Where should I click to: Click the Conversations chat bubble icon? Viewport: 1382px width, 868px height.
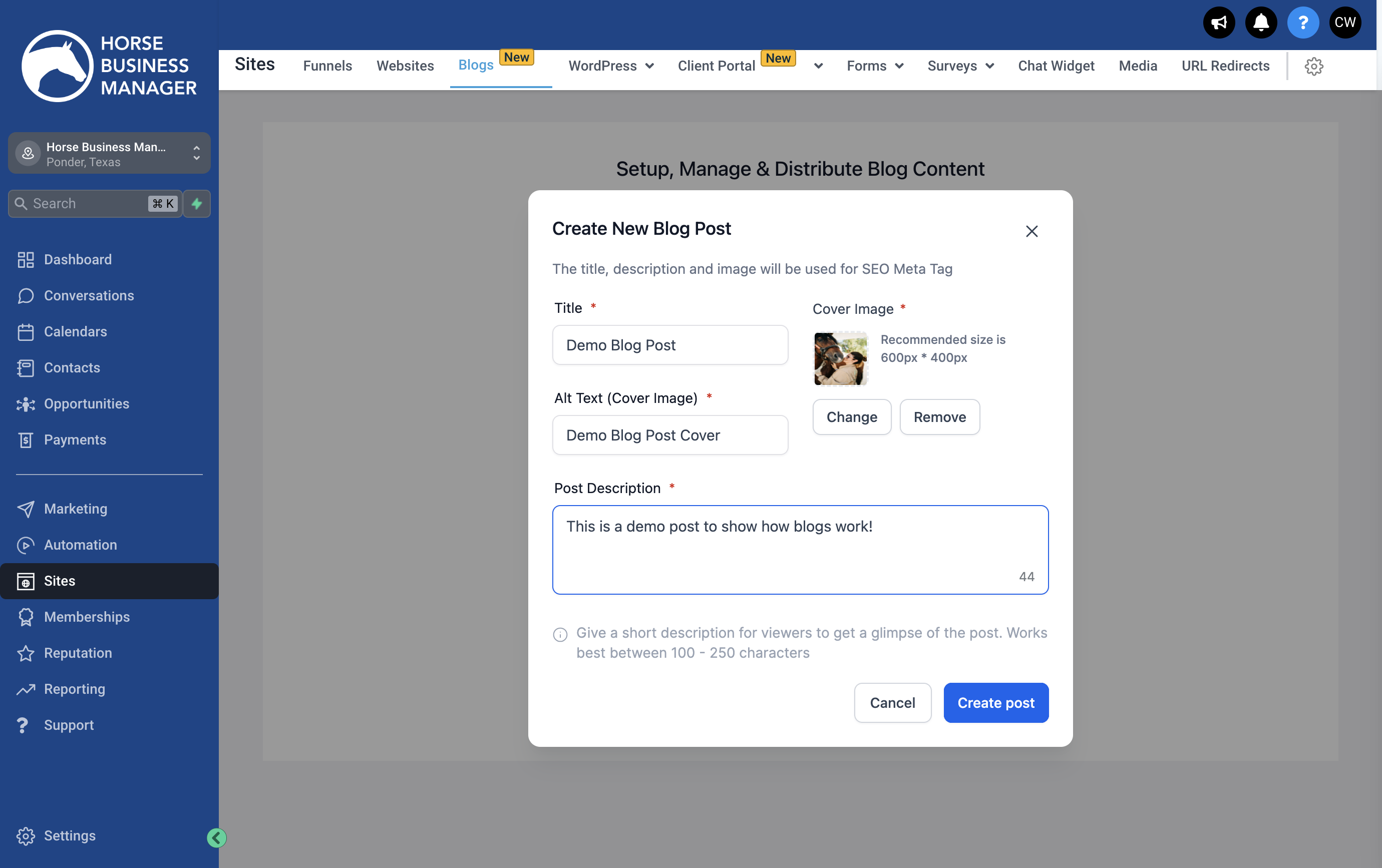25,296
